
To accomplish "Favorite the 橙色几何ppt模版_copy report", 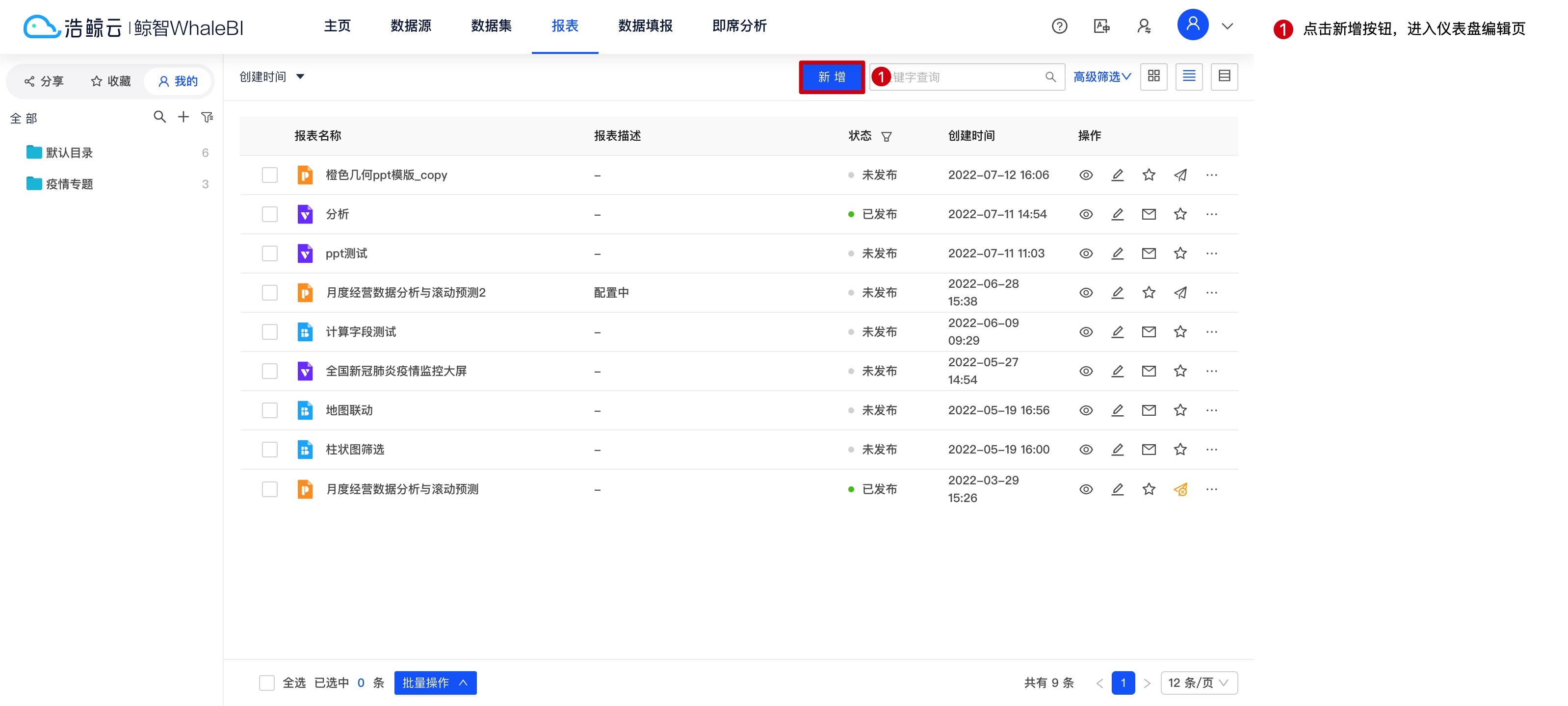I will pyautogui.click(x=1149, y=175).
